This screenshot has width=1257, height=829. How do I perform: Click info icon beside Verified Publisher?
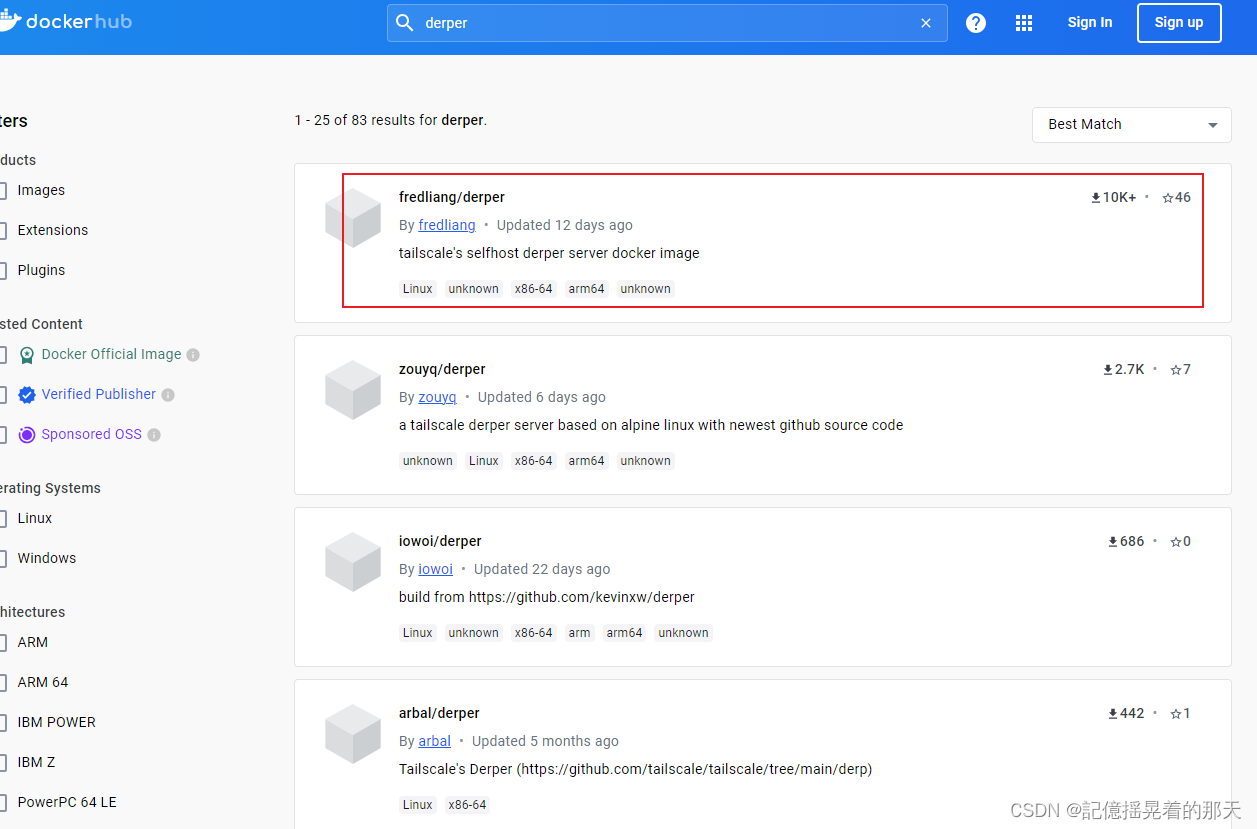(x=168, y=395)
